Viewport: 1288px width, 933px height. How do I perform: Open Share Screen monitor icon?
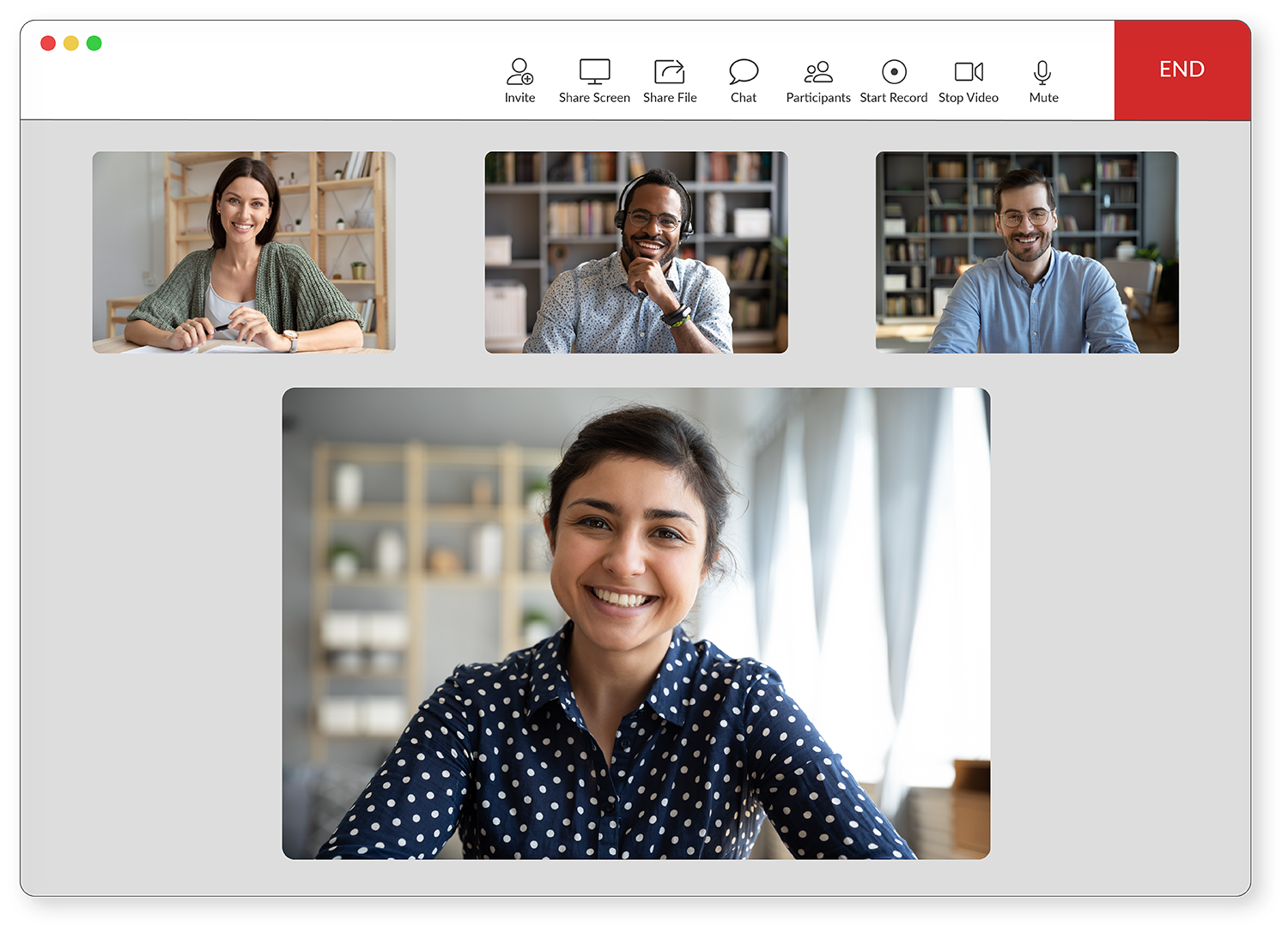[x=594, y=71]
